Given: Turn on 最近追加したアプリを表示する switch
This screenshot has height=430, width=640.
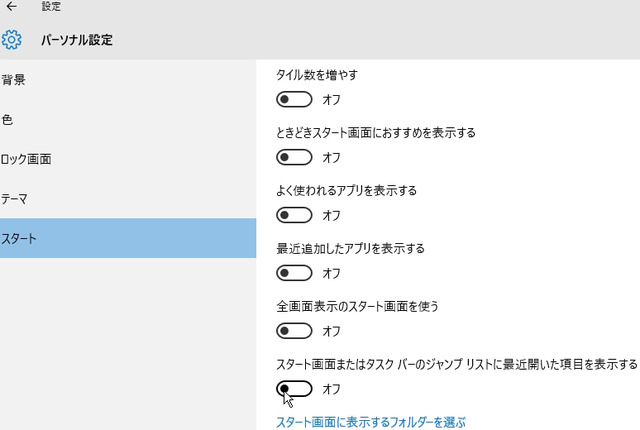Looking at the screenshot, I should 294,273.
